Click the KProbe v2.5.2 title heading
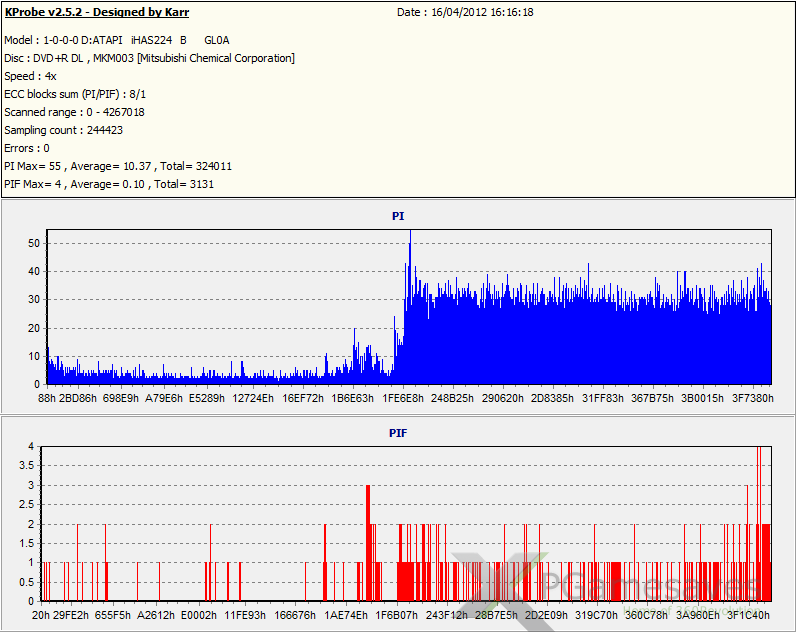 point(97,12)
